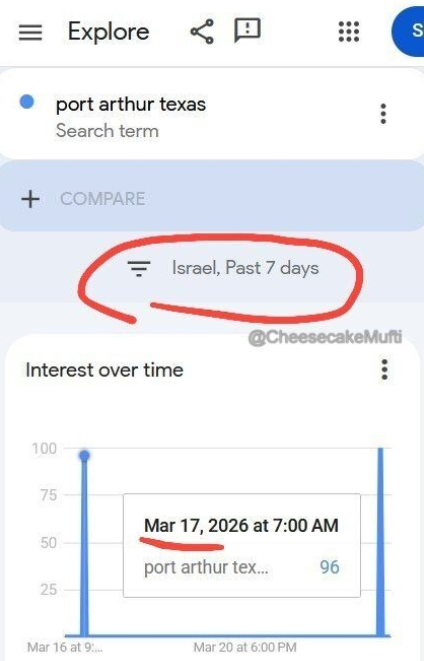The image size is (424, 661).
Task: Open the send feedback icon
Action: (247, 31)
